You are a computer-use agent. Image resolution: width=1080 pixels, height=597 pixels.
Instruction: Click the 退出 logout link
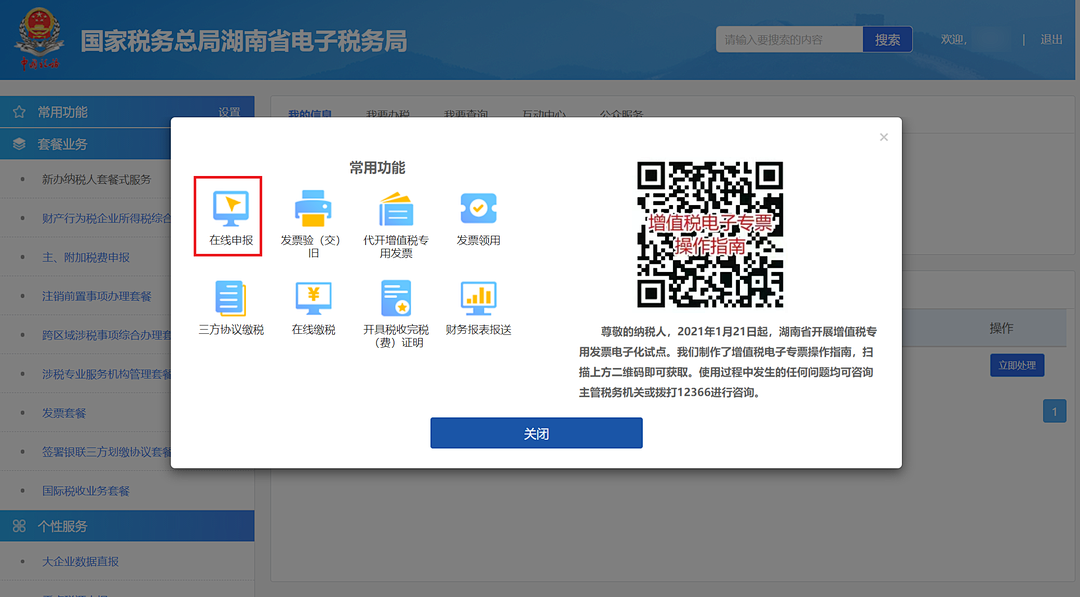[1051, 40]
